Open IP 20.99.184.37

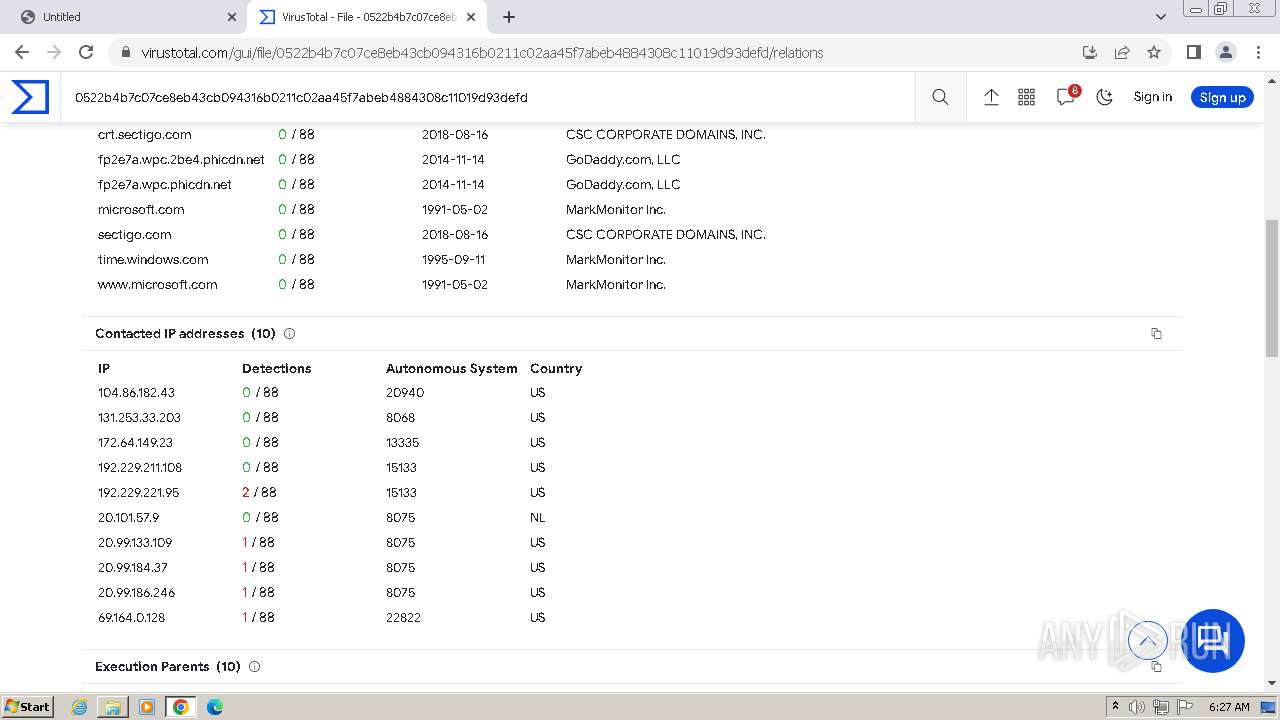133,568
